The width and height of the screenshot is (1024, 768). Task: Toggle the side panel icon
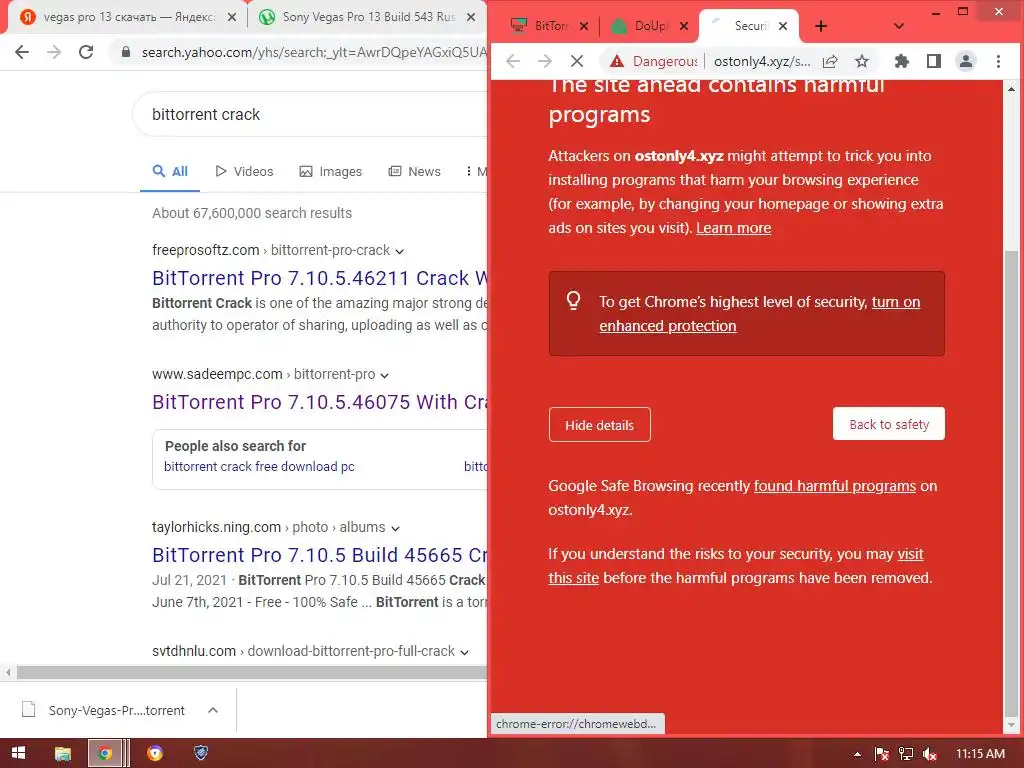934,61
